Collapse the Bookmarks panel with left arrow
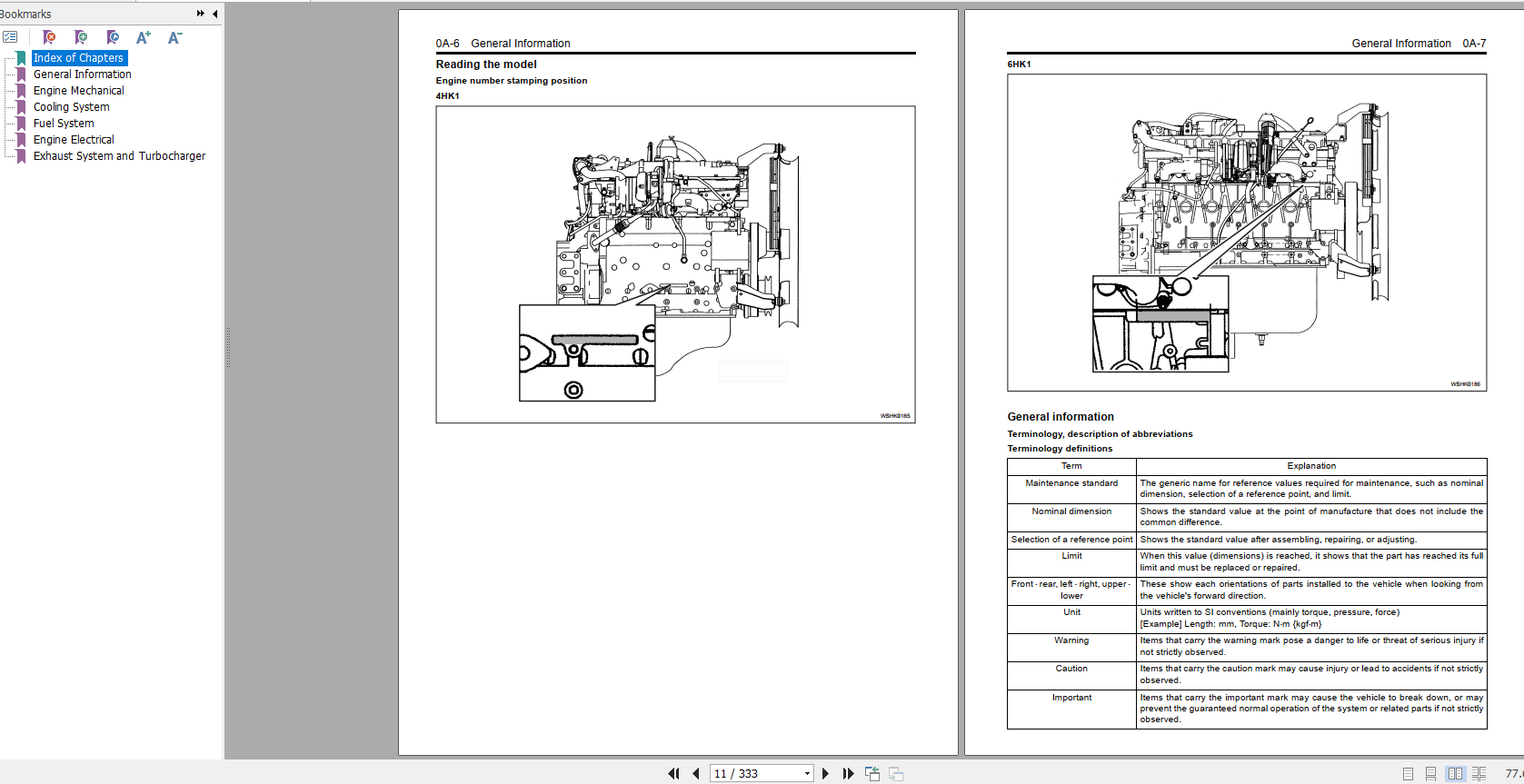 pyautogui.click(x=214, y=14)
